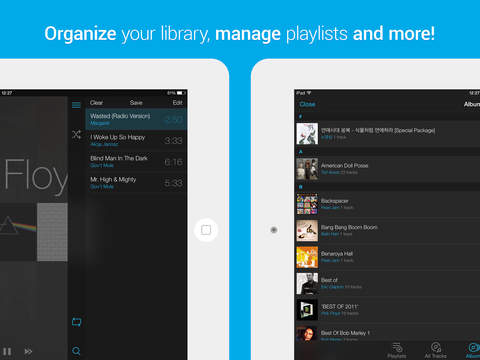Screen dimensions: 480x360
Task: Tap the Dark Side of the Moon cover
Action: 18,232
